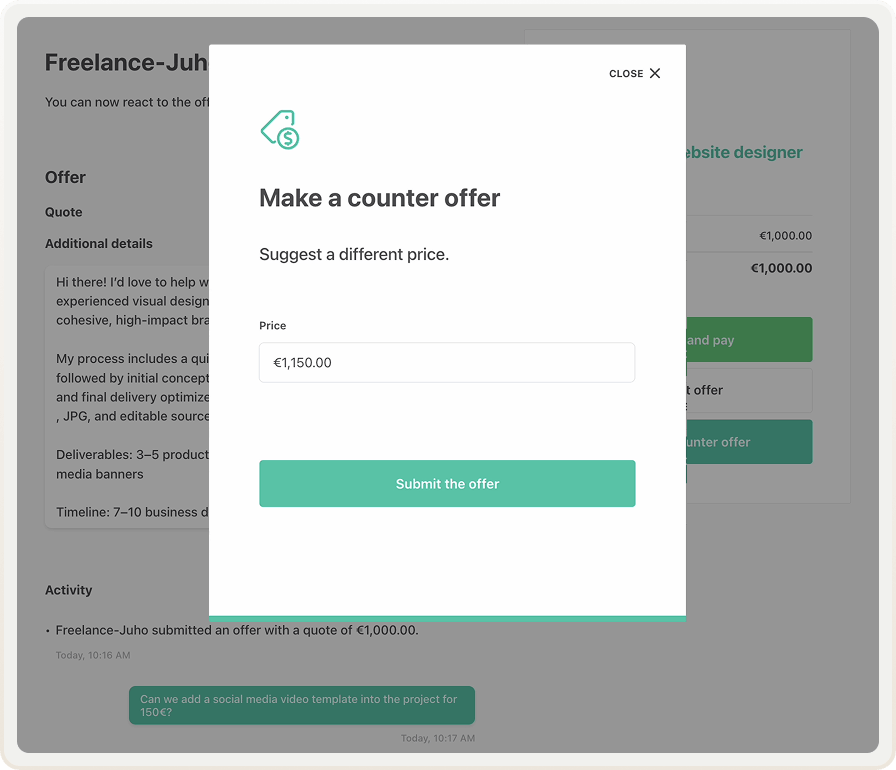Click the social media video template chat message
The width and height of the screenshot is (896, 770).
(302, 705)
